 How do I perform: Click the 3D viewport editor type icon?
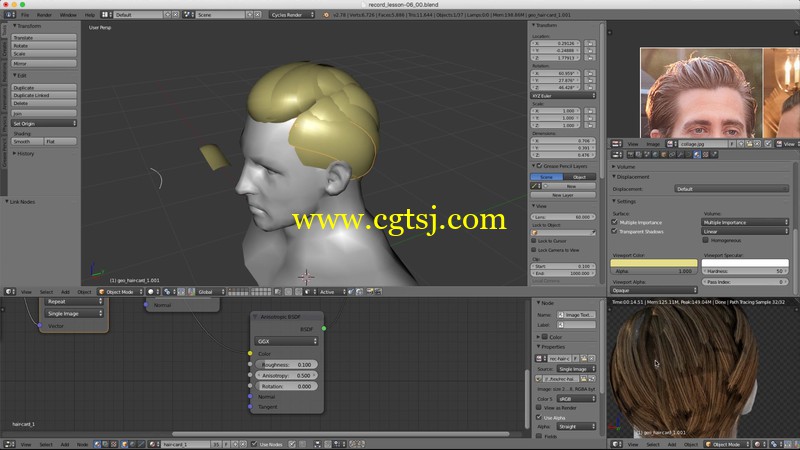pos(8,292)
